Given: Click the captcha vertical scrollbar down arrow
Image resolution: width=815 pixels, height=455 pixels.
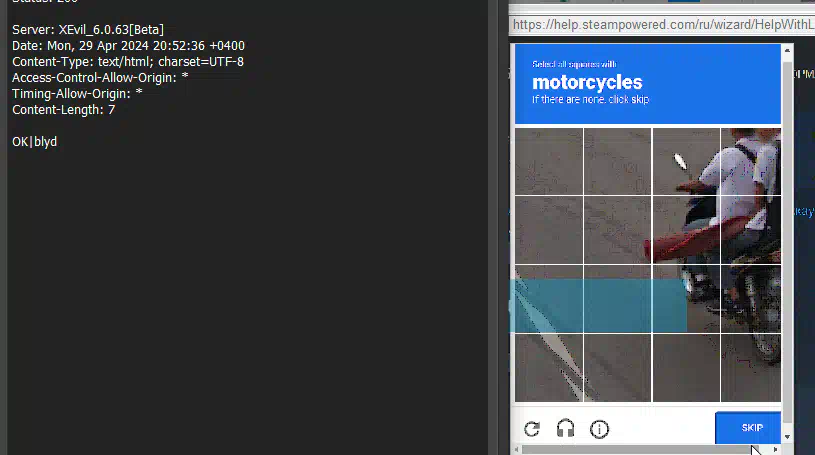Looking at the screenshot, I should 787,437.
